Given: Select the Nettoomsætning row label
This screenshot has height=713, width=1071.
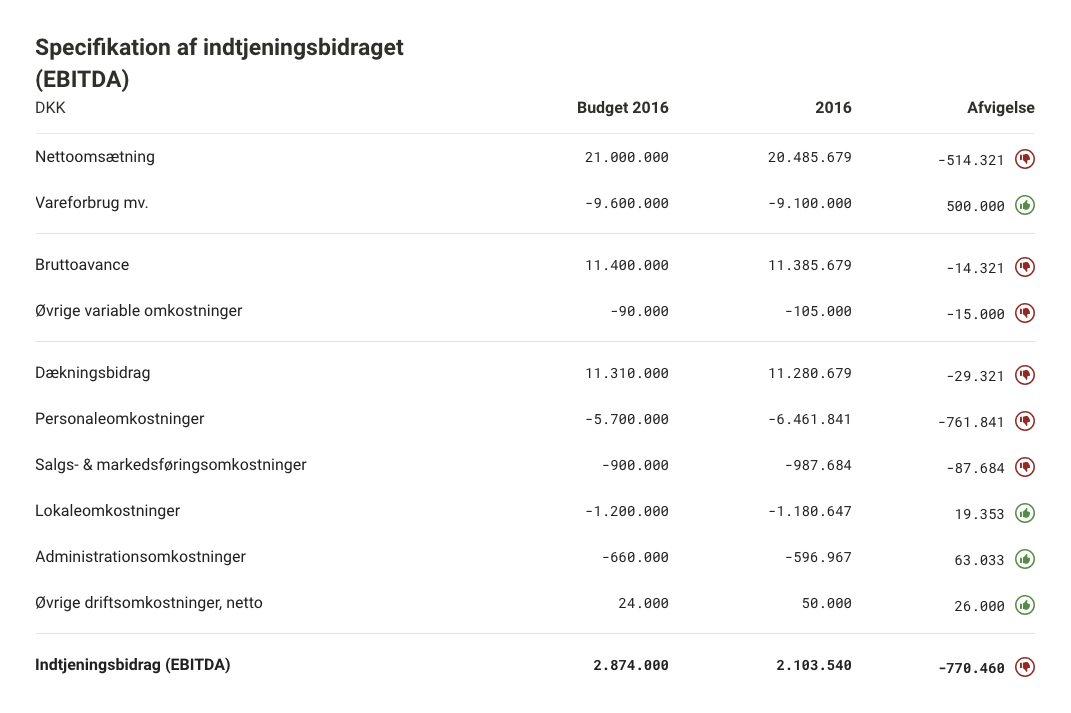Looking at the screenshot, I should pos(95,157).
